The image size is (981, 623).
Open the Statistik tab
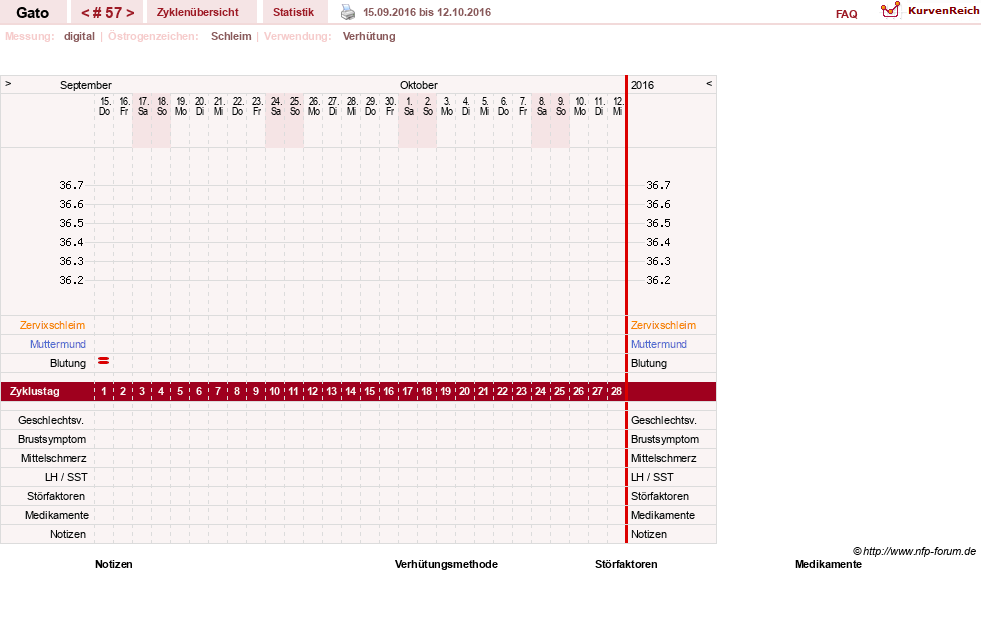point(293,13)
